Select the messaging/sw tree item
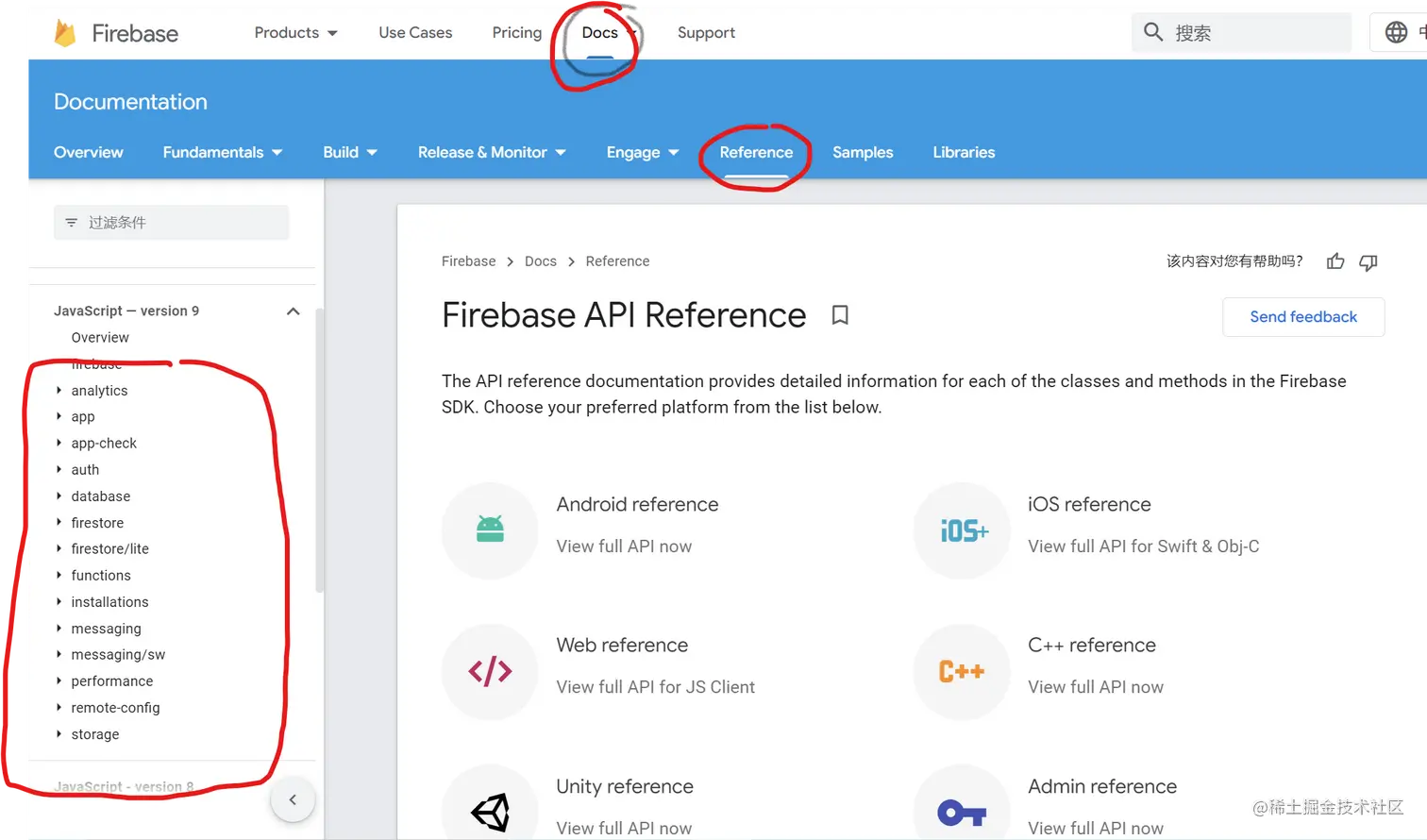This screenshot has width=1427, height=840. click(118, 654)
